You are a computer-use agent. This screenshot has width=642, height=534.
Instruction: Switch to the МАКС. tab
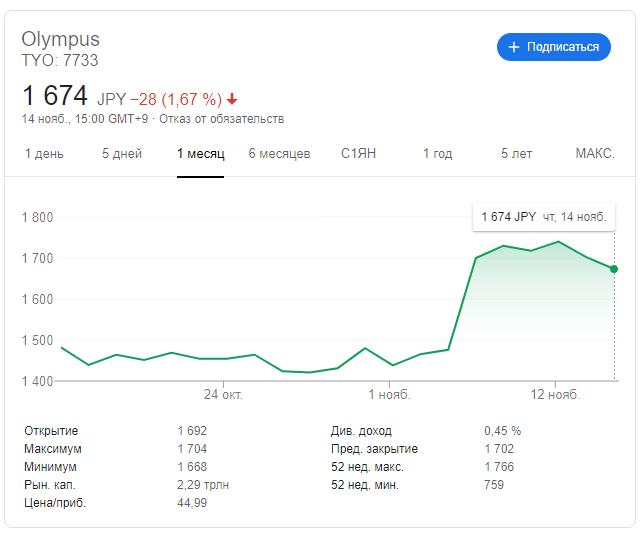click(x=595, y=154)
